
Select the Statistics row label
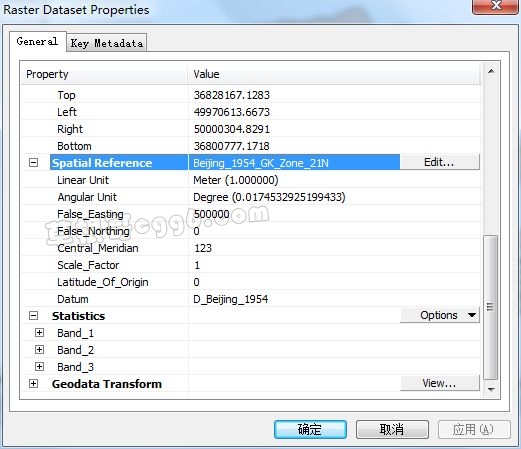[x=78, y=316]
